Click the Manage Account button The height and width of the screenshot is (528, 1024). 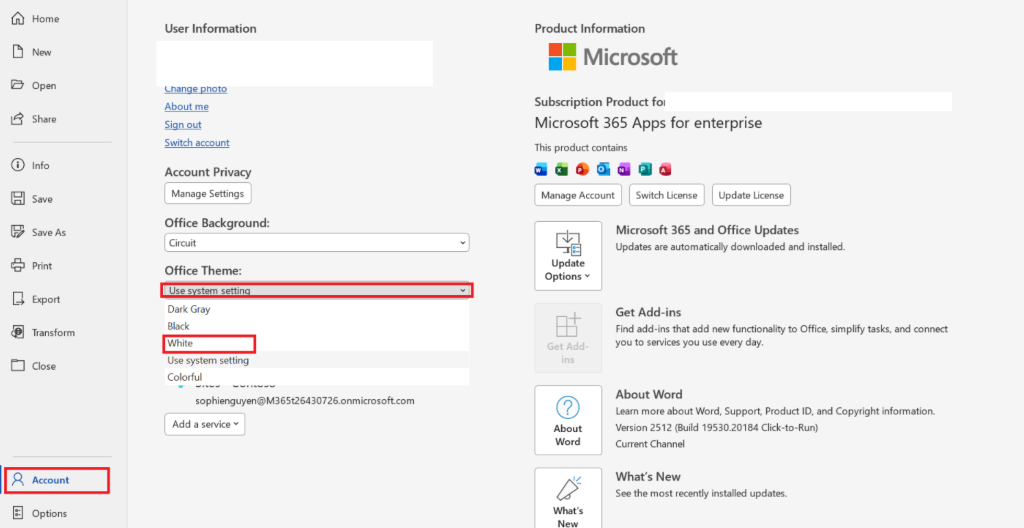click(579, 195)
